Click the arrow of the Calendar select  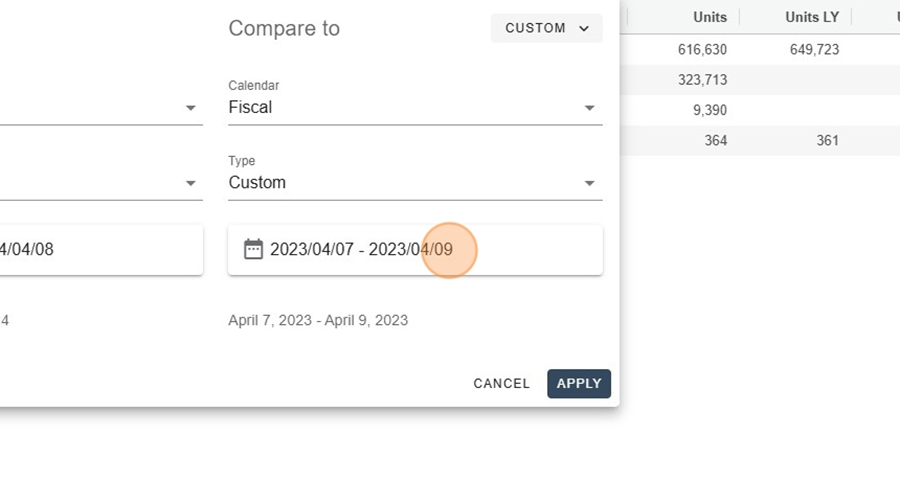click(x=589, y=108)
